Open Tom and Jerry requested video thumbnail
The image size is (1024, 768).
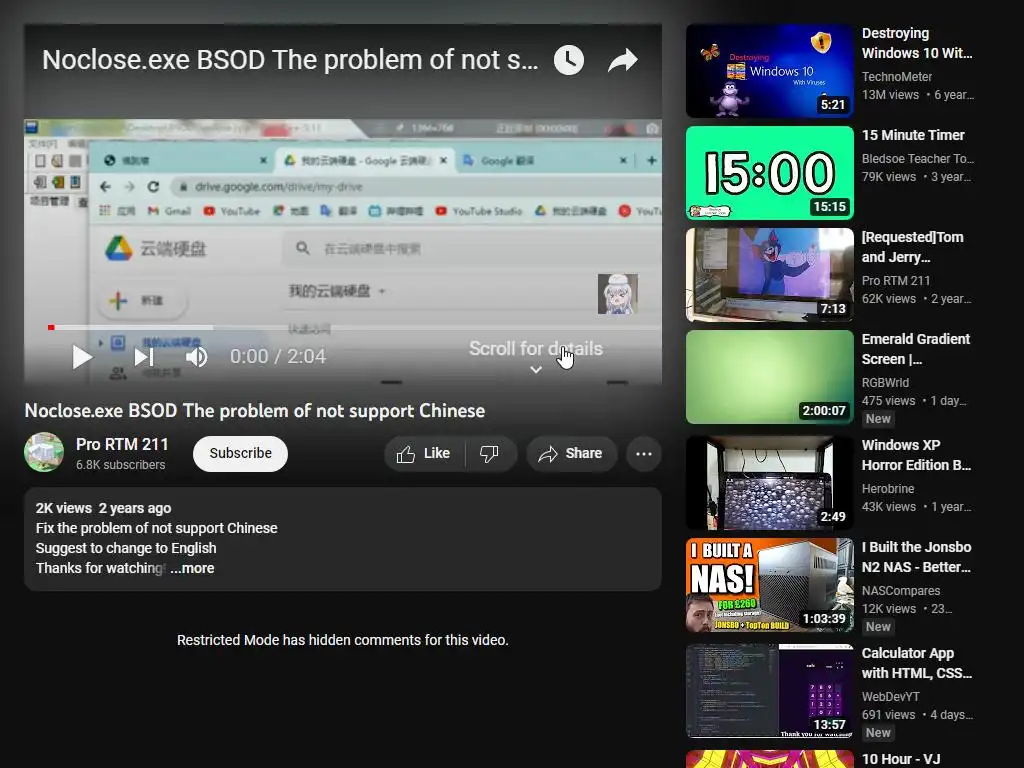pyautogui.click(x=769, y=275)
